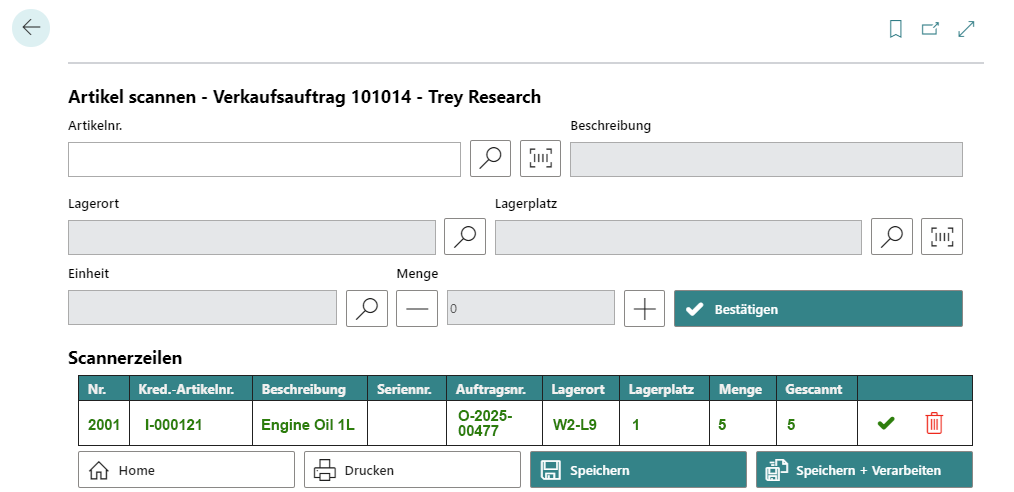Click the 'Scannerzeilen' heading
The width and height of the screenshot is (1014, 492).
pos(125,358)
